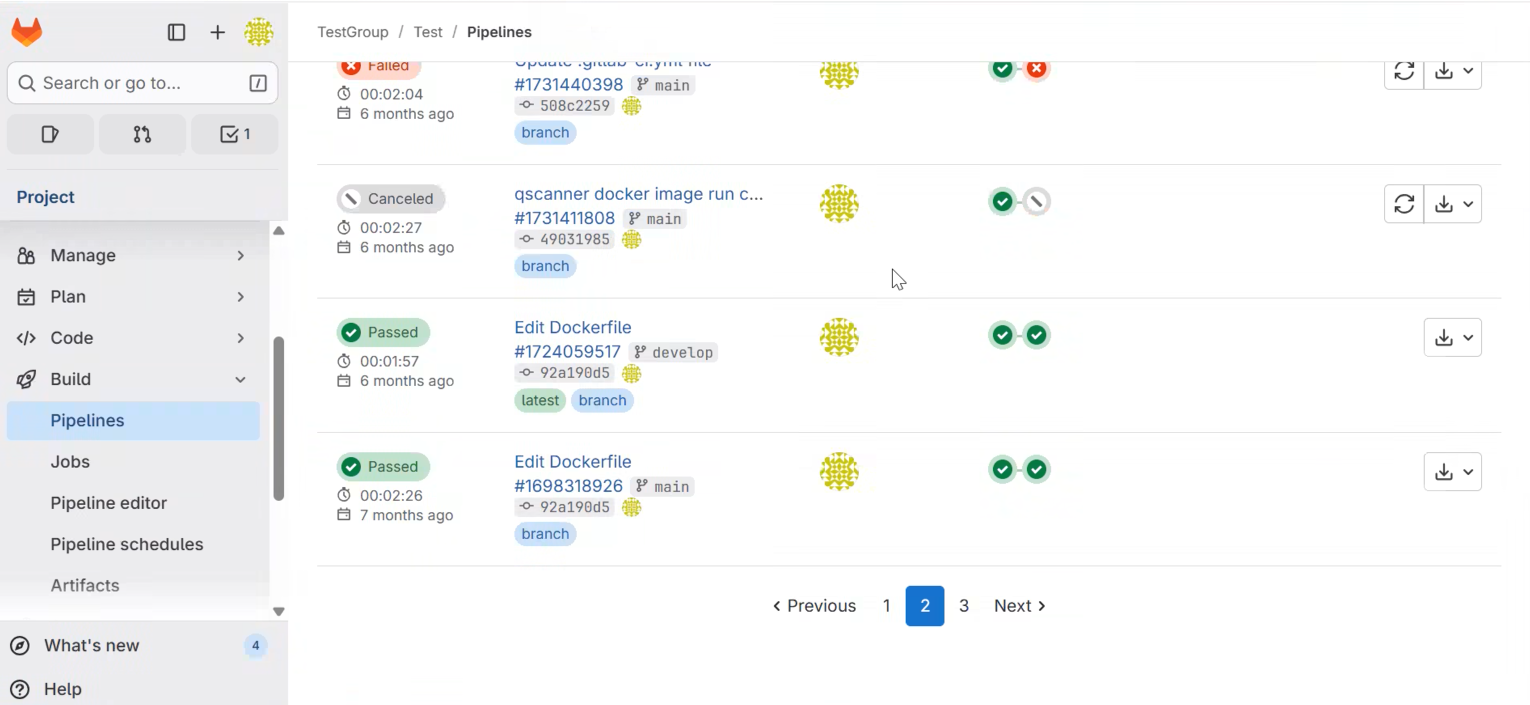
Task: Click the sidebar scrollbar thumb
Action: pos(279,418)
